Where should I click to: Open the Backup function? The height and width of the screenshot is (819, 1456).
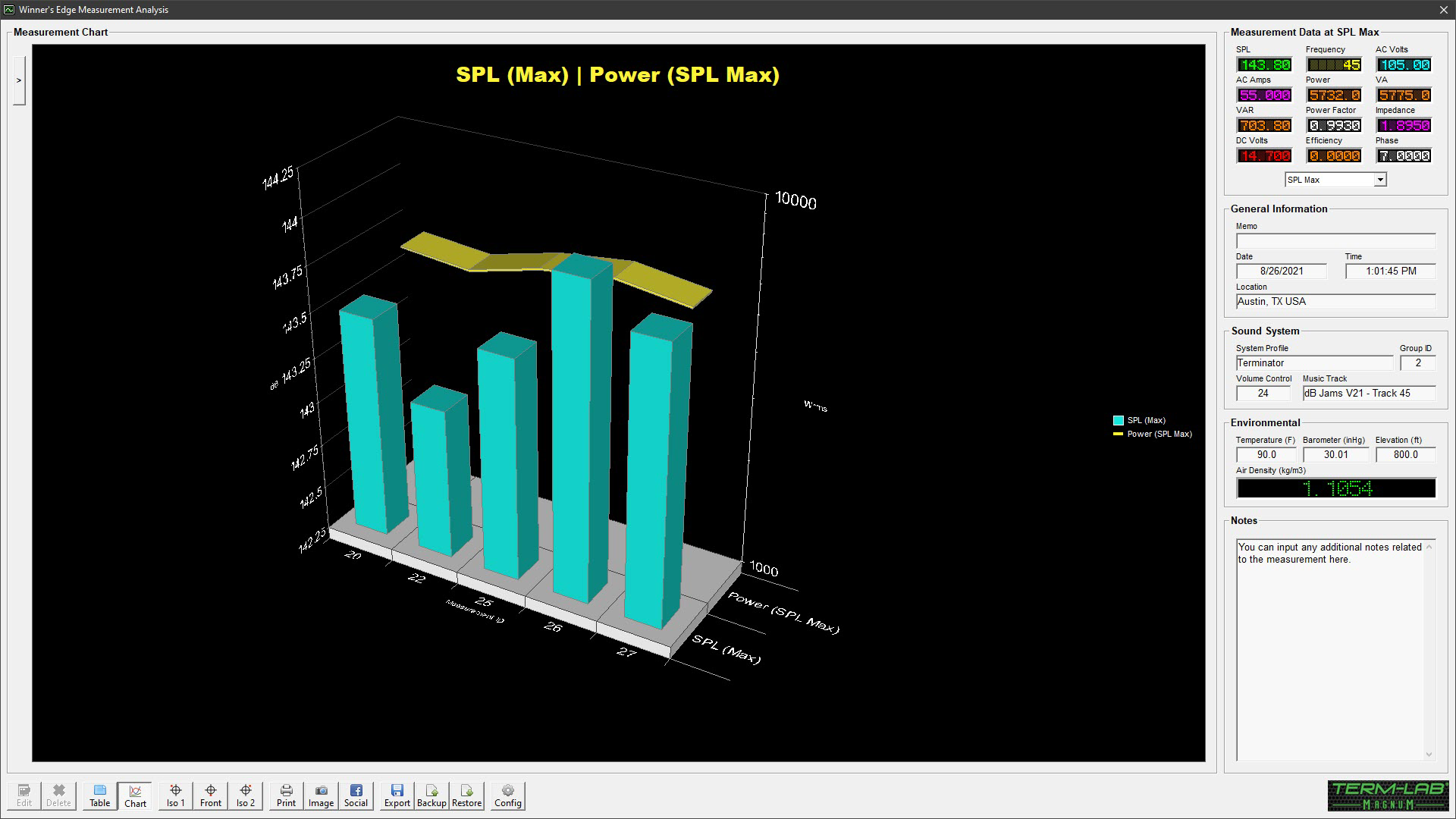click(431, 795)
